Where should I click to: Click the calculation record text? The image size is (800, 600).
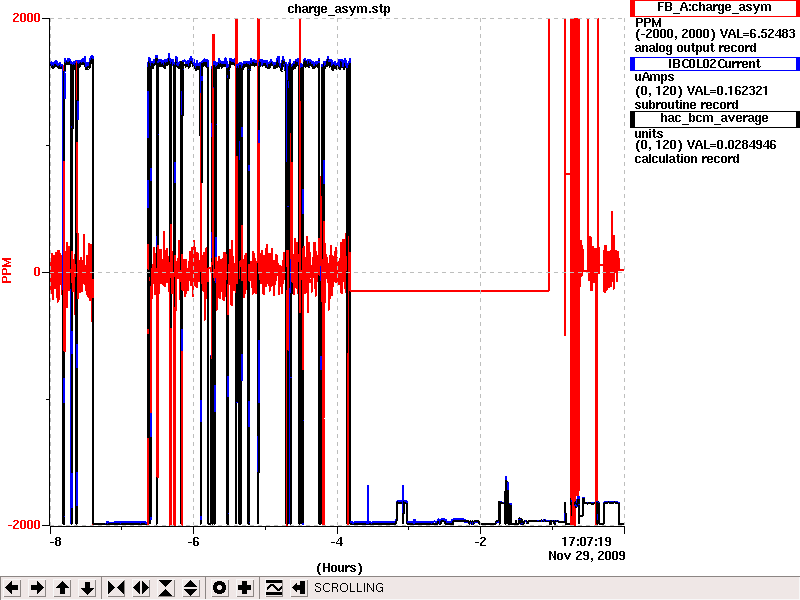tap(687, 159)
